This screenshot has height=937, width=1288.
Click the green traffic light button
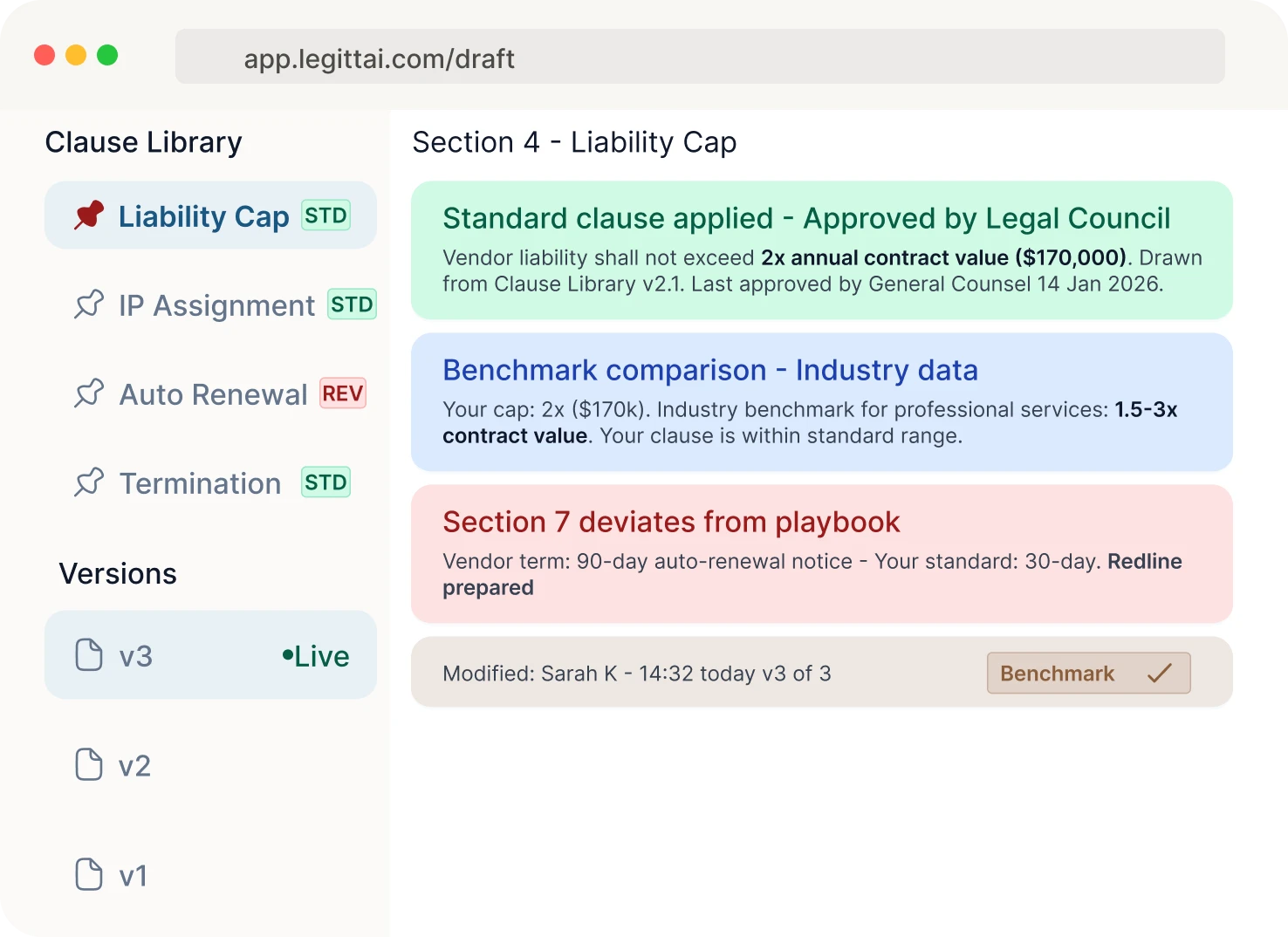pos(107,54)
